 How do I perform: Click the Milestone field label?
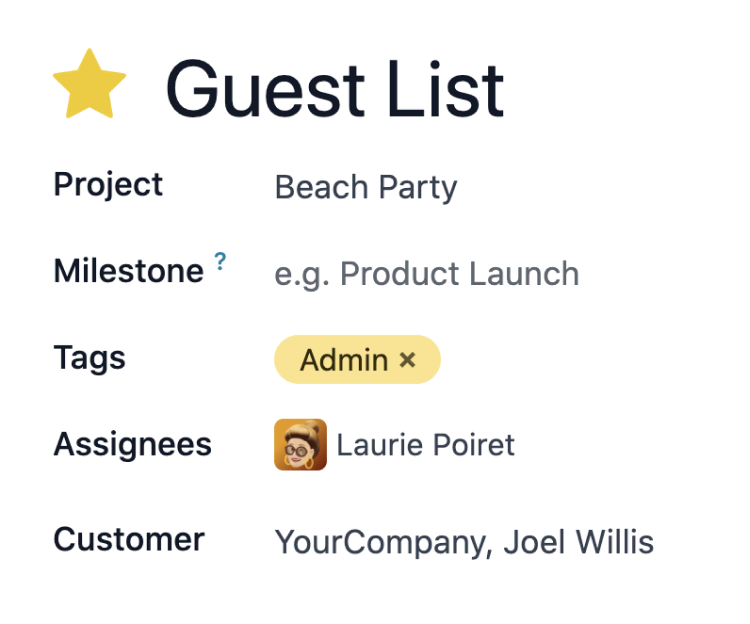click(128, 271)
